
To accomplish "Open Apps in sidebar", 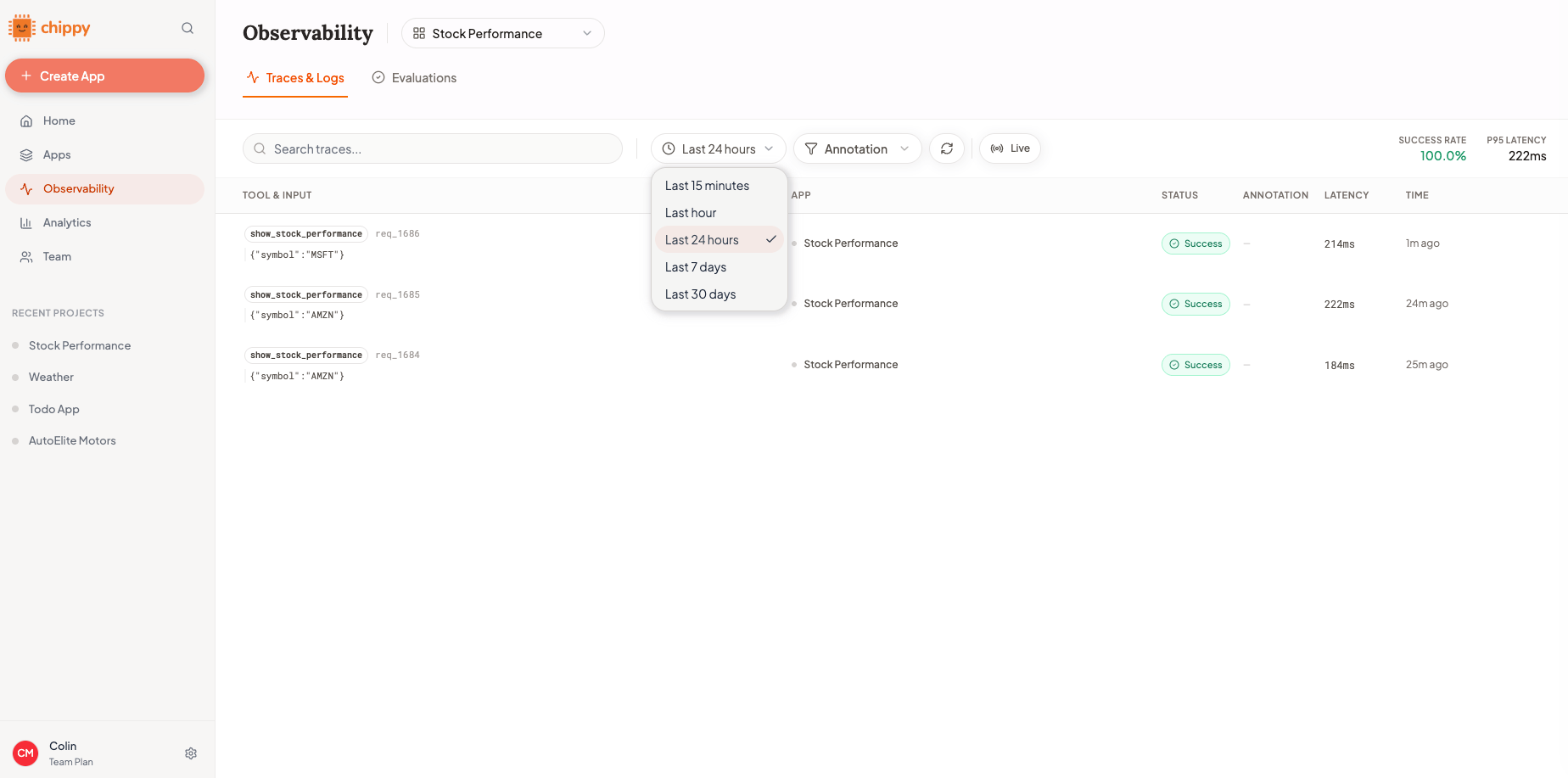I will 105,155.
